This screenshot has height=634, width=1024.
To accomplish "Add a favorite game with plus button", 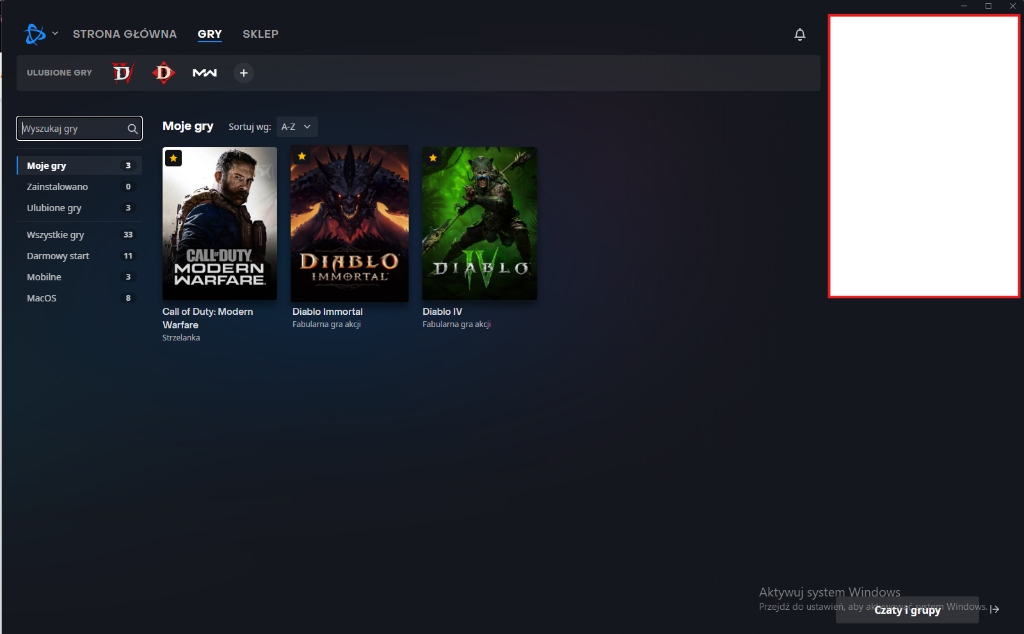I will [x=244, y=73].
